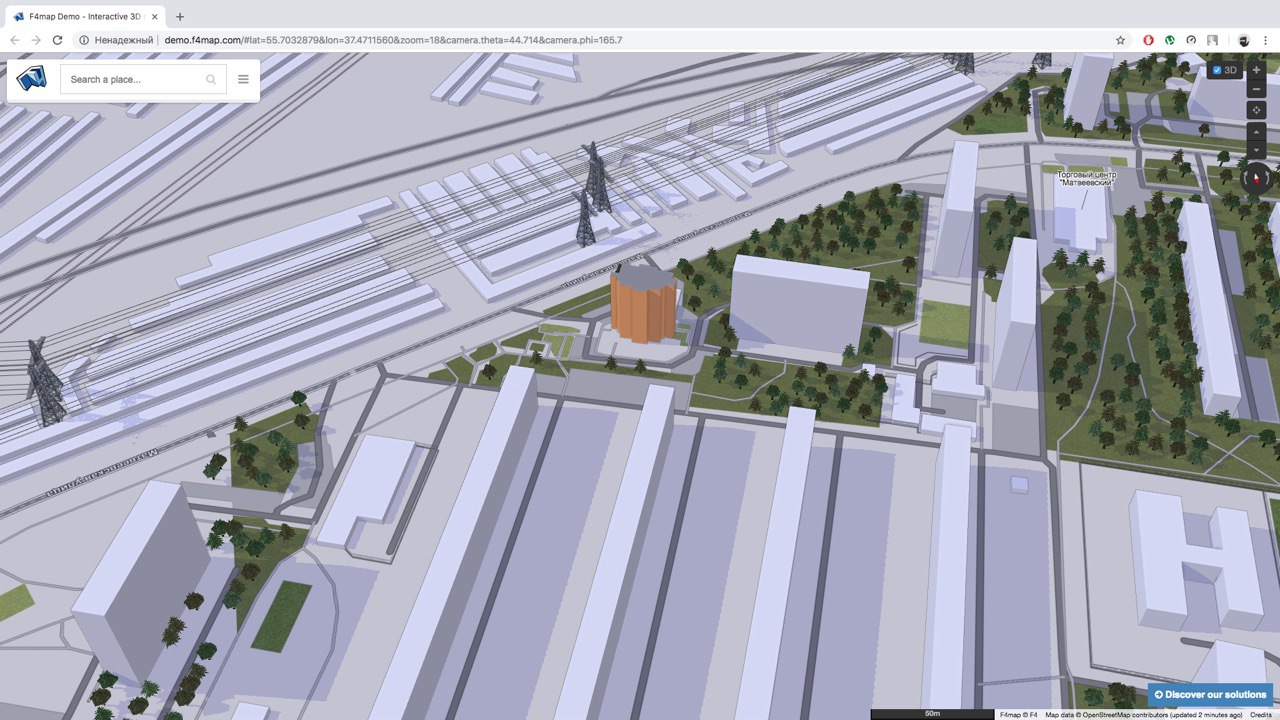This screenshot has height=720, width=1280.
Task: Rotate map using right compass arrow
Action: tap(1267, 179)
